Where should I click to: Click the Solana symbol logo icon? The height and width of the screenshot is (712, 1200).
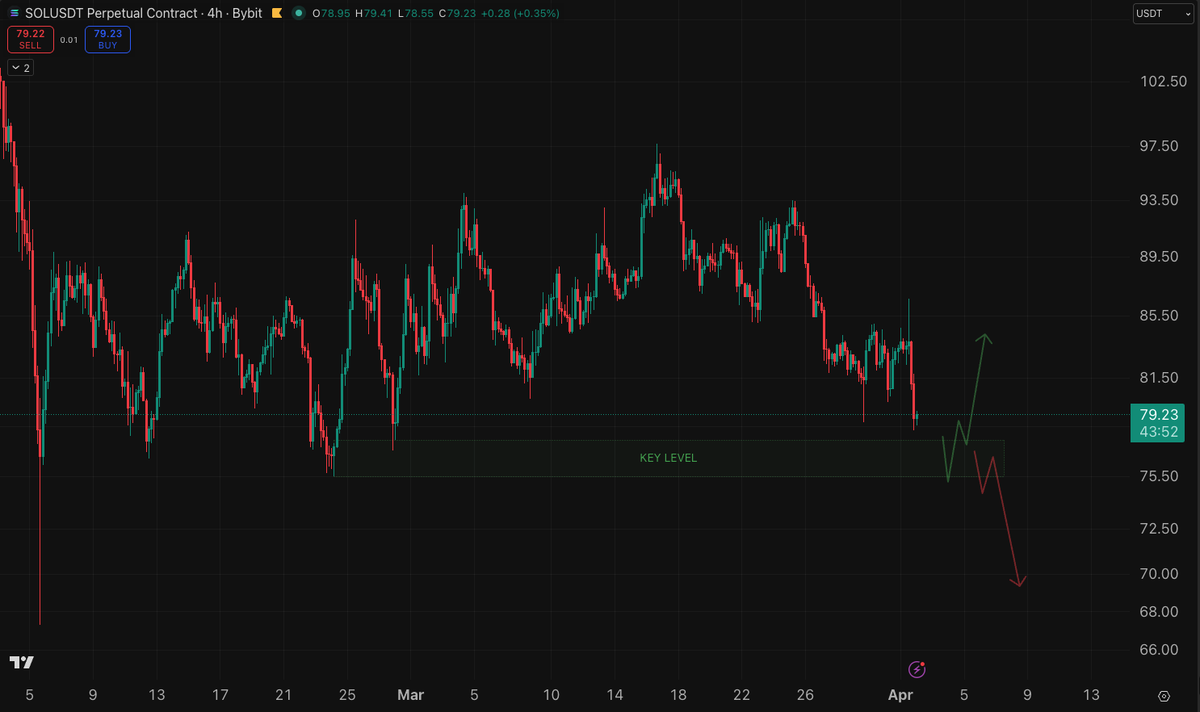pyautogui.click(x=14, y=13)
